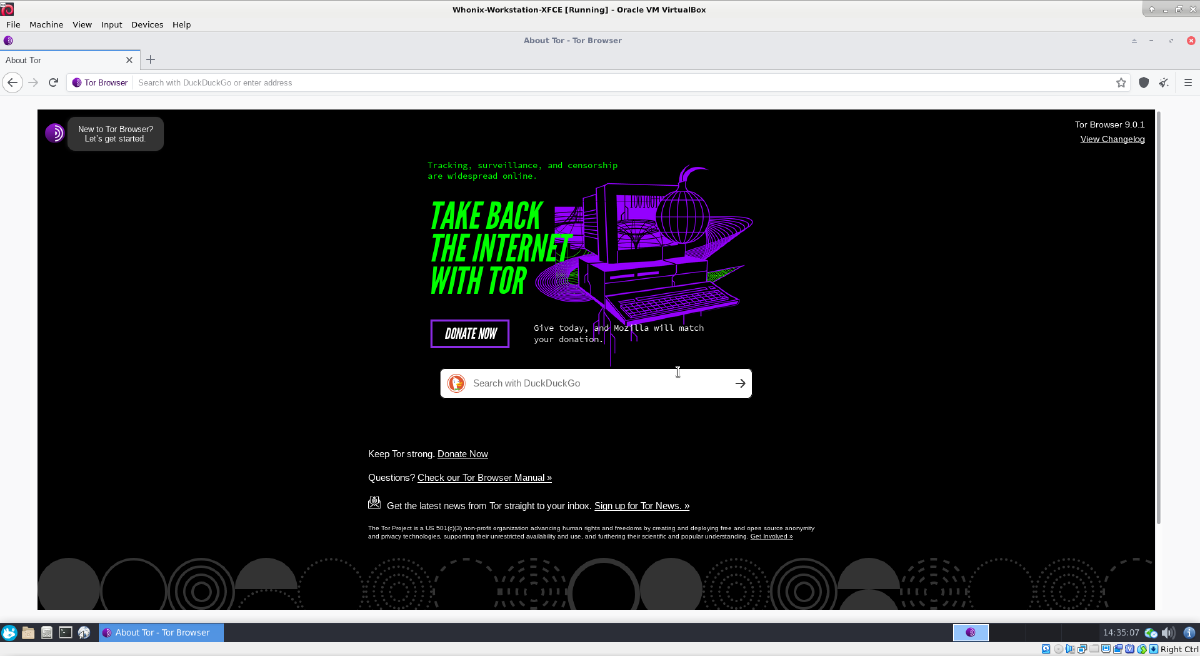Click 'Sign up for Tor News' link

pyautogui.click(x=642, y=506)
